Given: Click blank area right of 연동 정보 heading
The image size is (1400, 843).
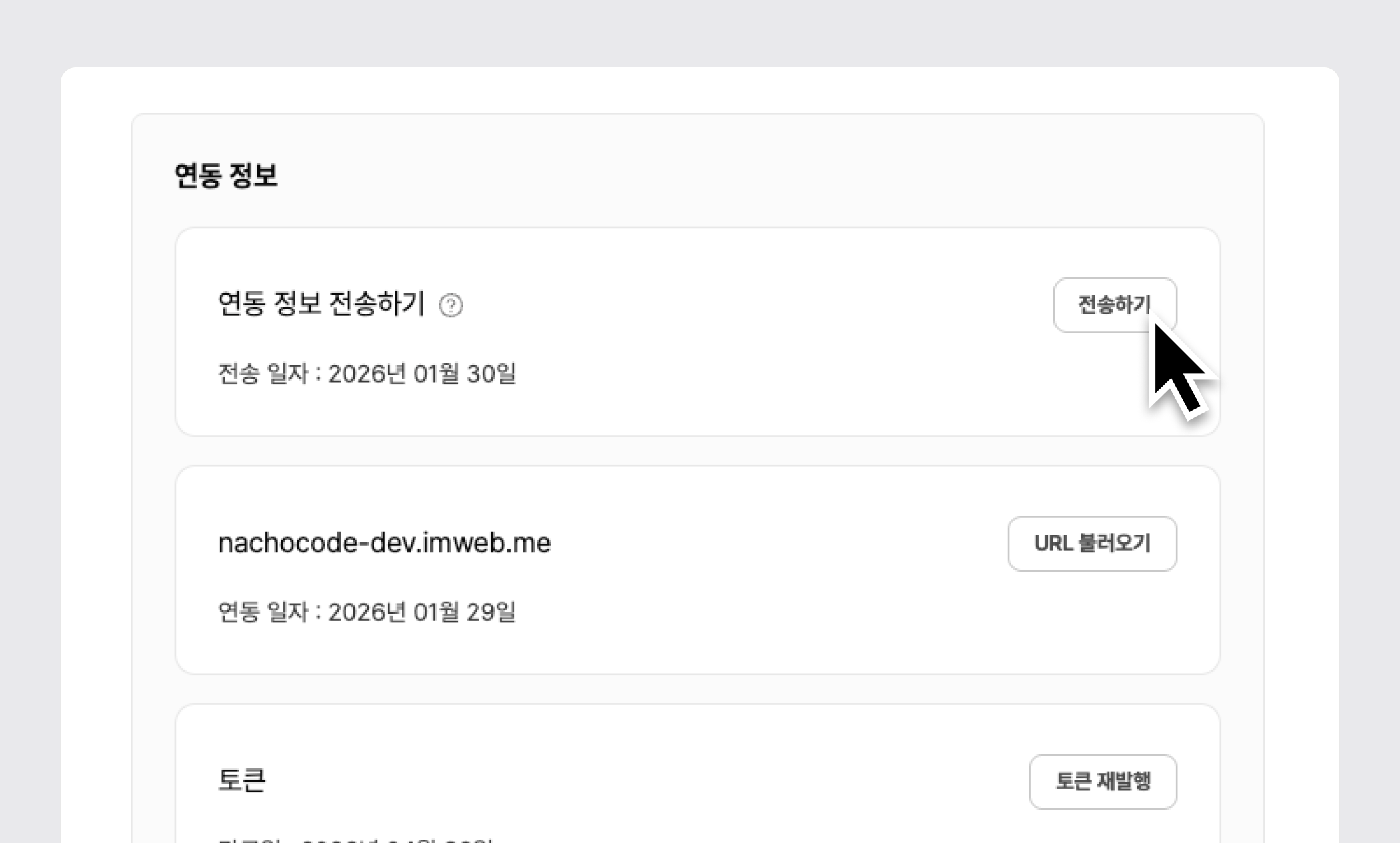Looking at the screenshot, I should pos(733,175).
